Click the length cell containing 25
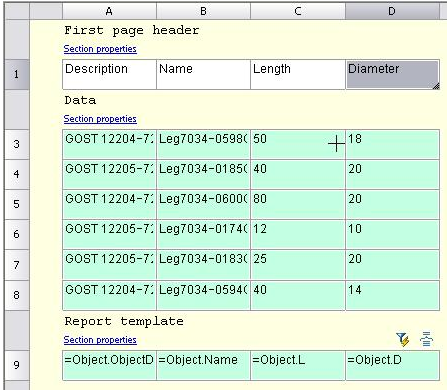The width and height of the screenshot is (447, 390). pyautogui.click(x=298, y=265)
